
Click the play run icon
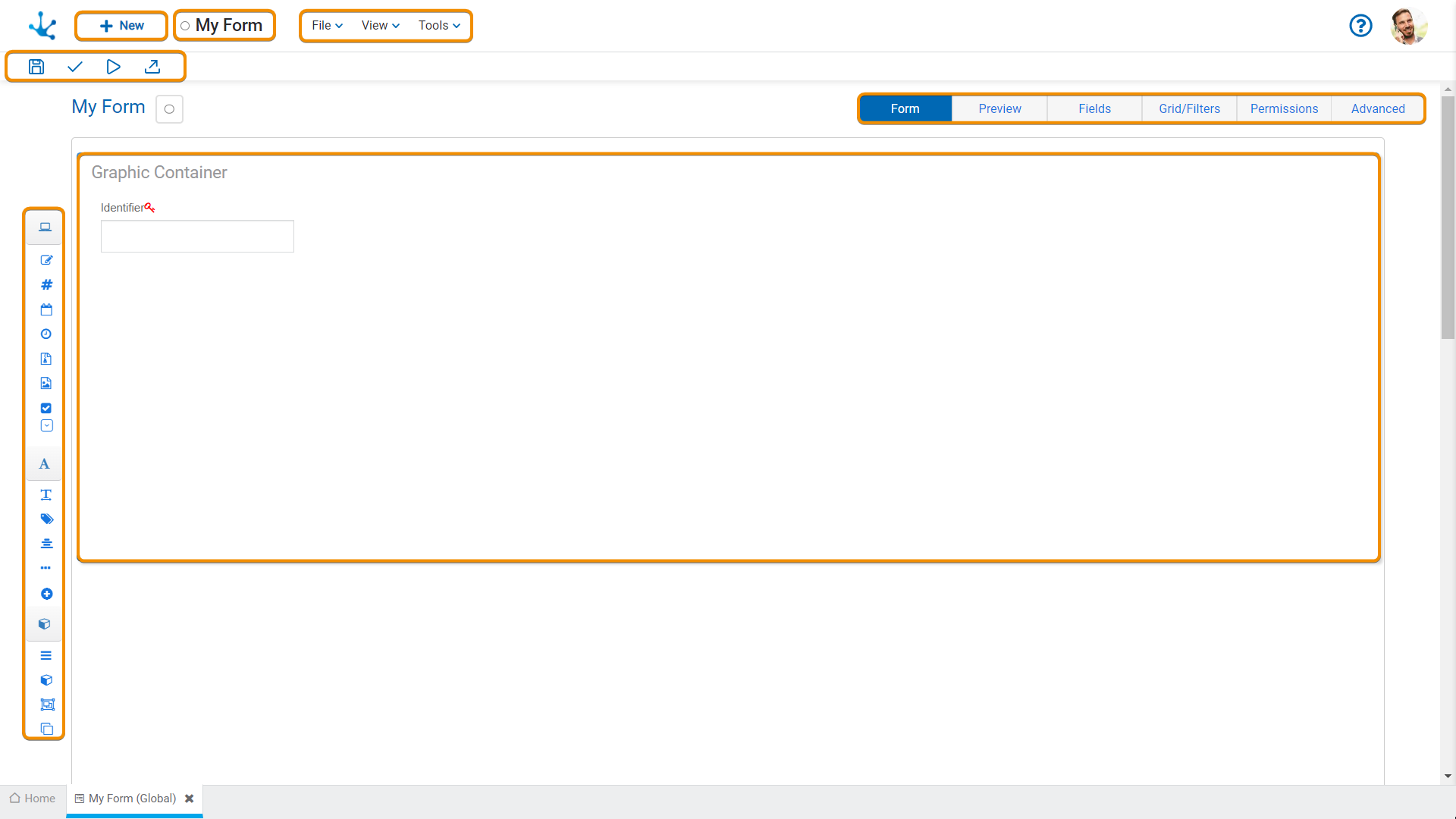(x=113, y=67)
